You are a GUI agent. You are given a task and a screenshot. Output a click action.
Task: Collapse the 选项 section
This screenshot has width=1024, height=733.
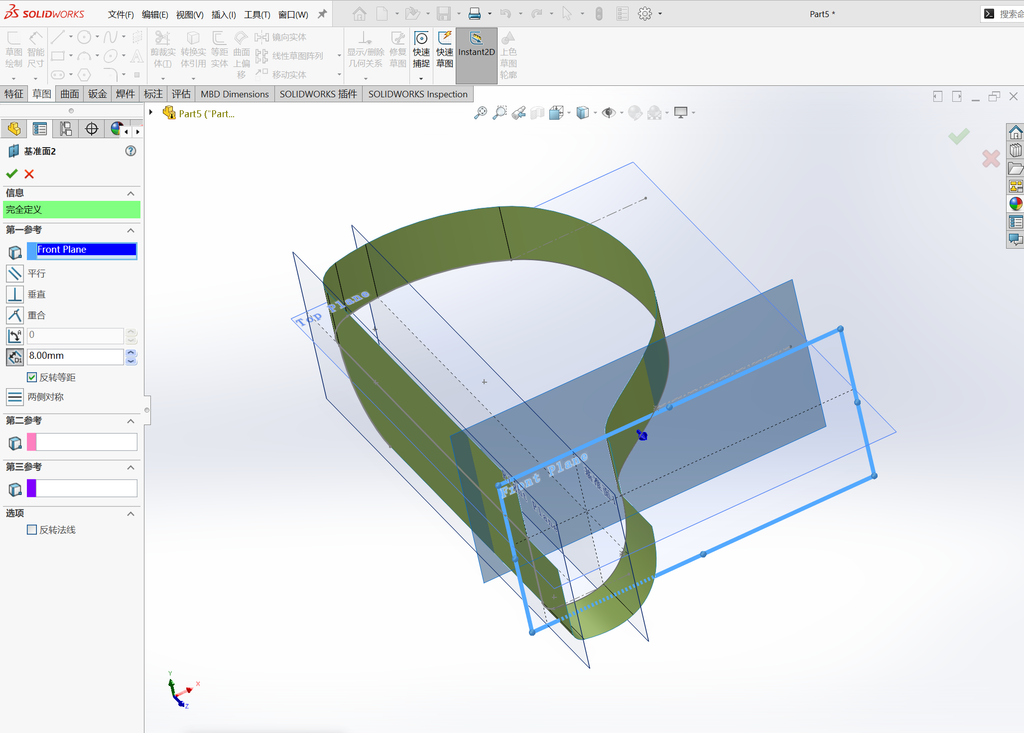(x=131, y=514)
